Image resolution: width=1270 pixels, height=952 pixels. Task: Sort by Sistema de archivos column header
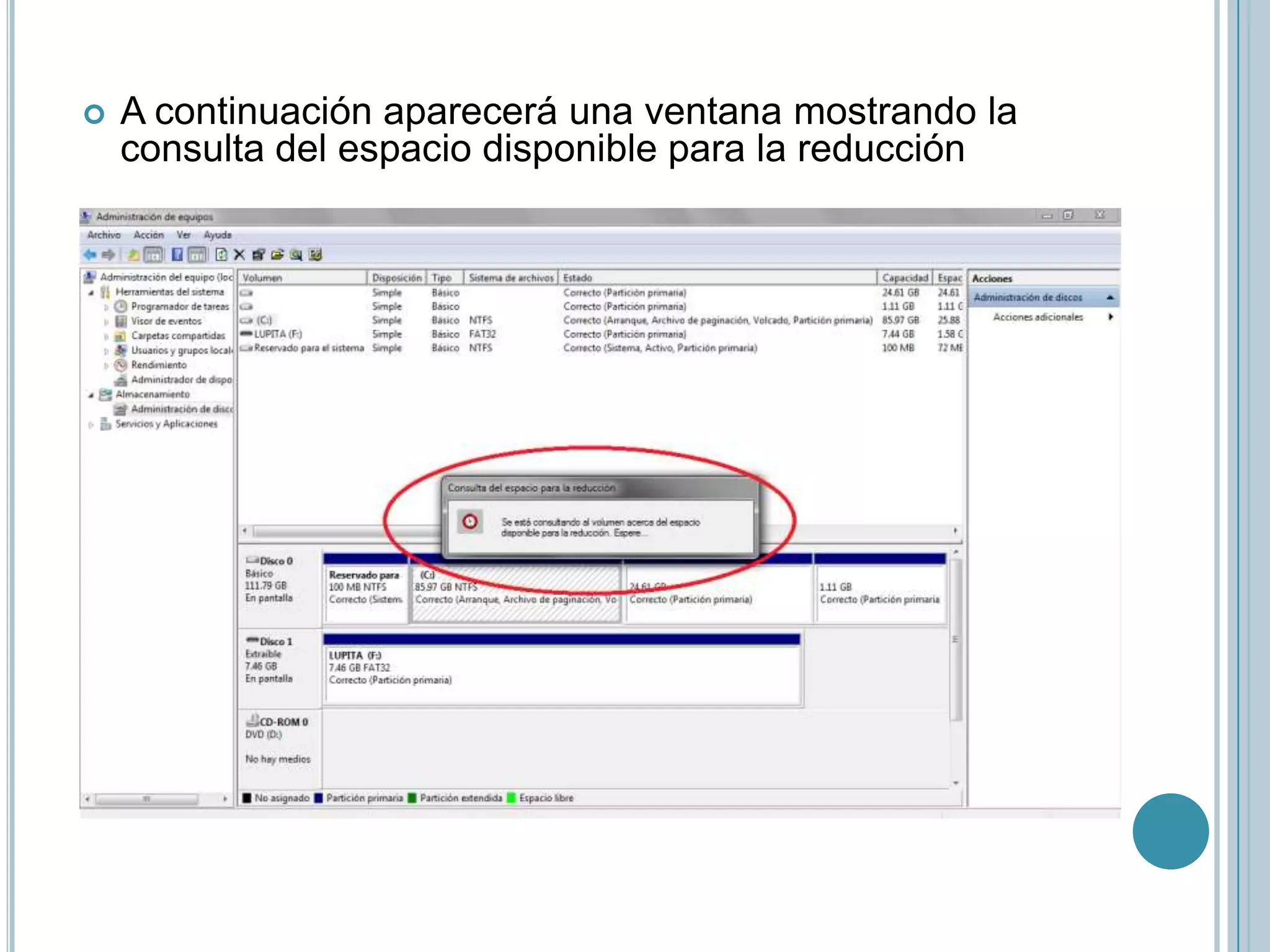coord(511,278)
